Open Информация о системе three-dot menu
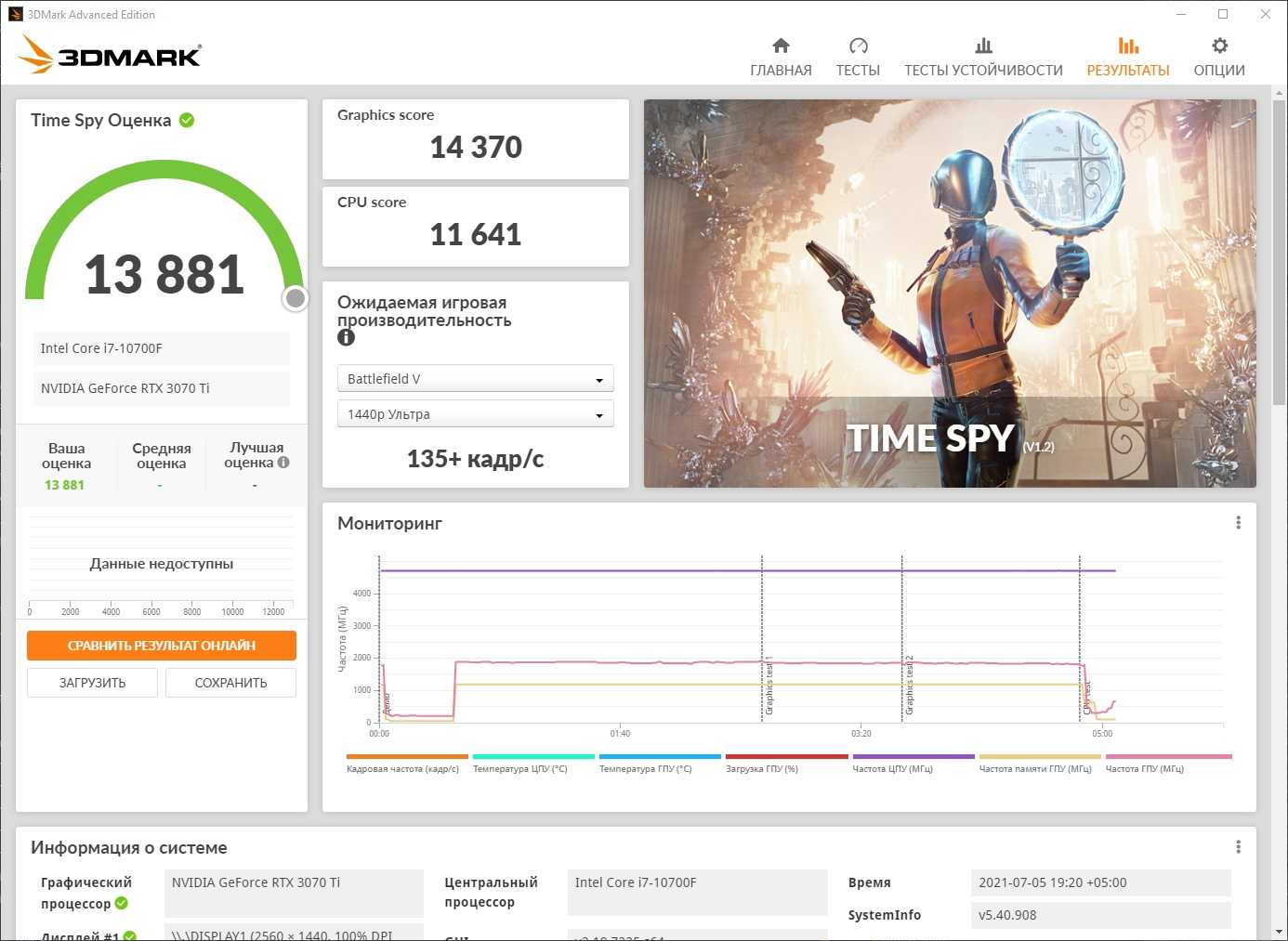The width and height of the screenshot is (1288, 941). point(1238,847)
